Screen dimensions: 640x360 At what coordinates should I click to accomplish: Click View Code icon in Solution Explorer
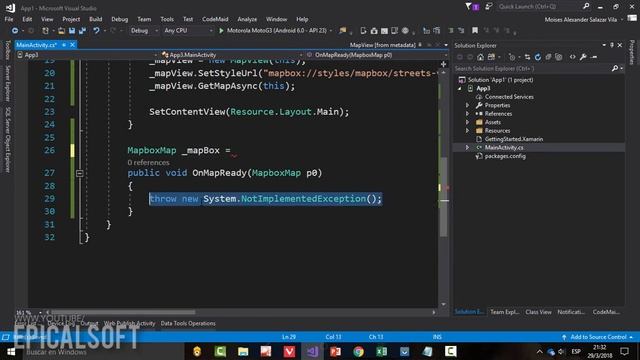[x=573, y=57]
